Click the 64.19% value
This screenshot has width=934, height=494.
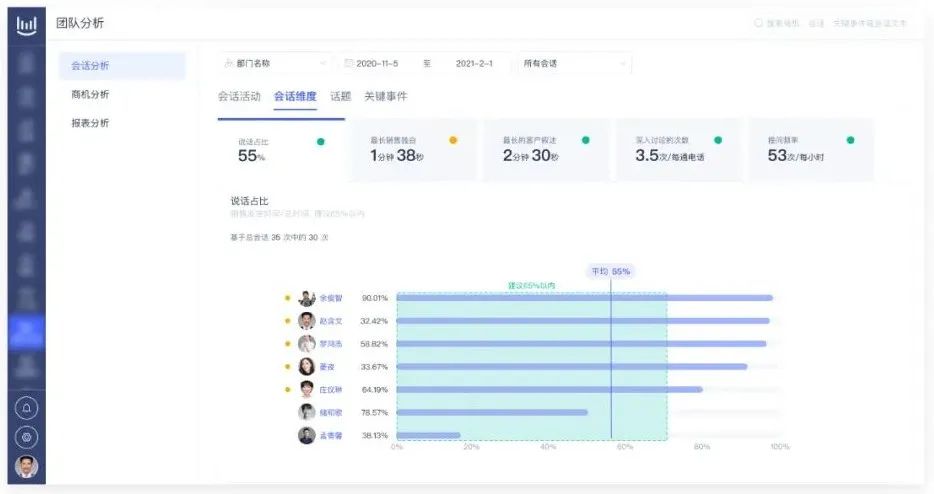[374, 390]
